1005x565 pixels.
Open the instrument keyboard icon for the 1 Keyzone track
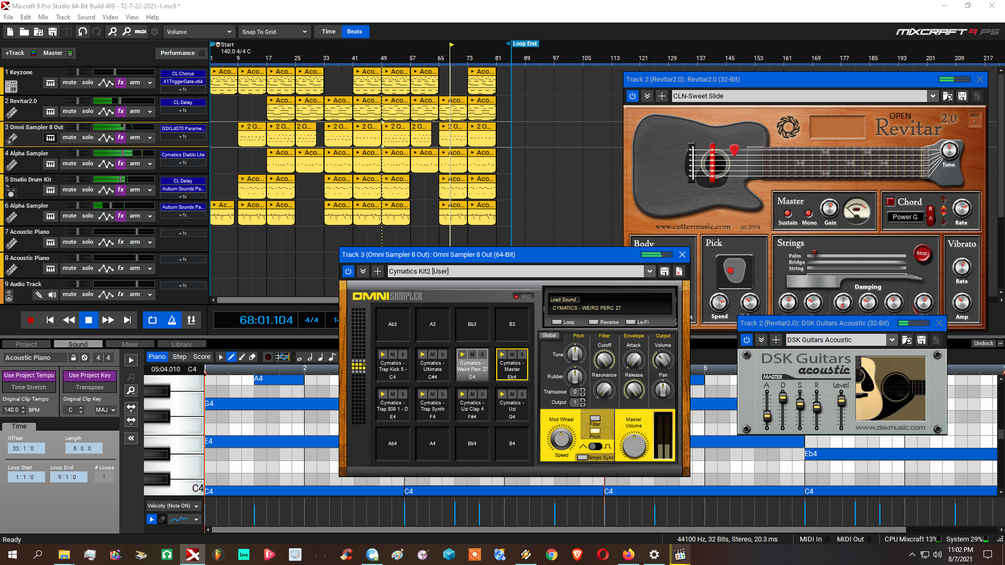(50, 83)
